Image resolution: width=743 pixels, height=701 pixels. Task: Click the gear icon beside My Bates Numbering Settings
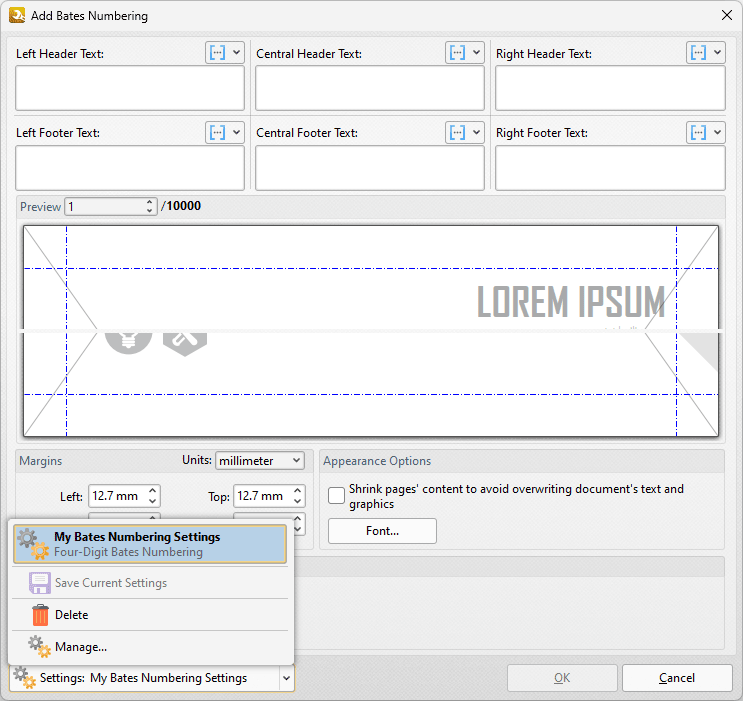[33, 544]
